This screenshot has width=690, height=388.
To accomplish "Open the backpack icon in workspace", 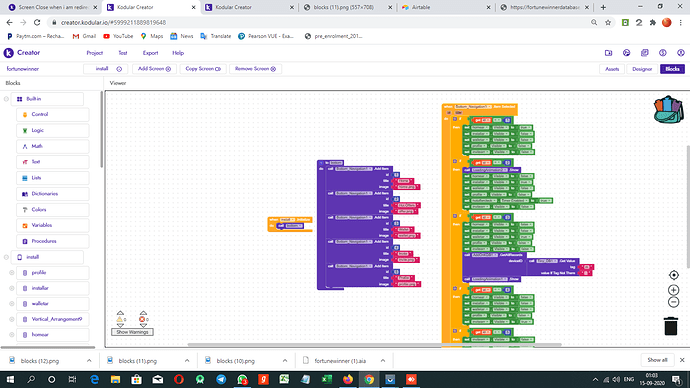I will click(x=668, y=110).
